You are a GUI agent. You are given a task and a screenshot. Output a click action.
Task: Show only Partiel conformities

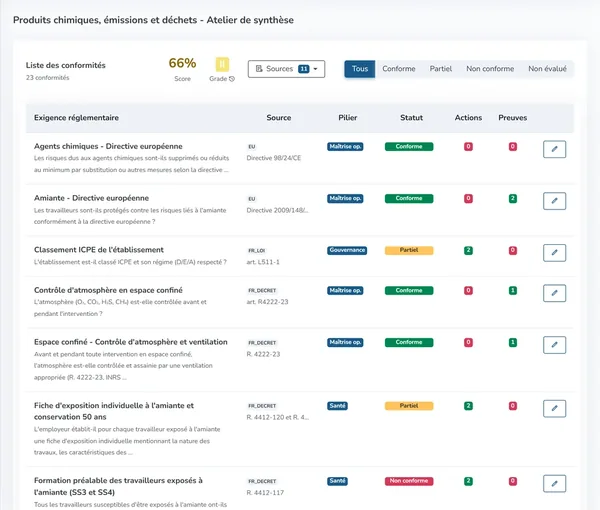coord(440,69)
